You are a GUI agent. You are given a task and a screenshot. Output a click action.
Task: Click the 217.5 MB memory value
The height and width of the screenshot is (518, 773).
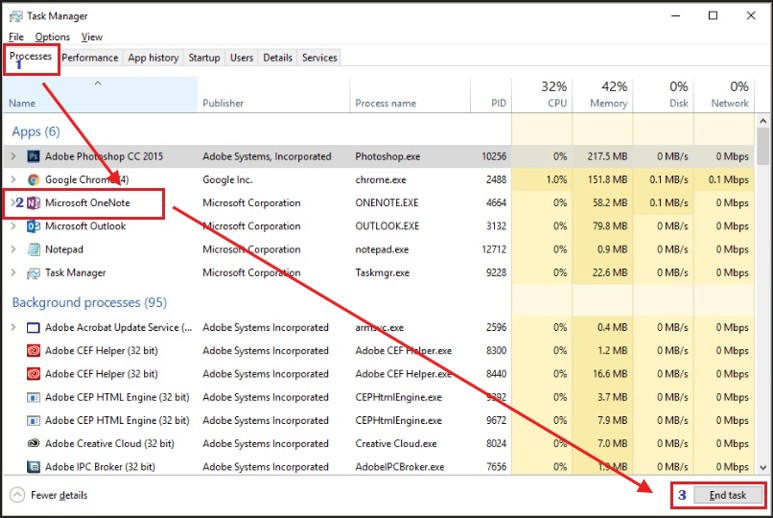pyautogui.click(x=607, y=157)
